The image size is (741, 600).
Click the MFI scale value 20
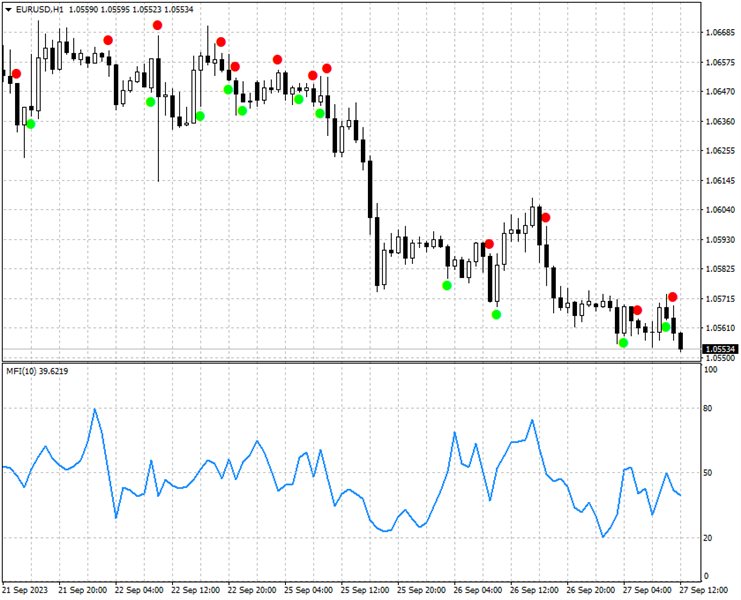[x=708, y=538]
